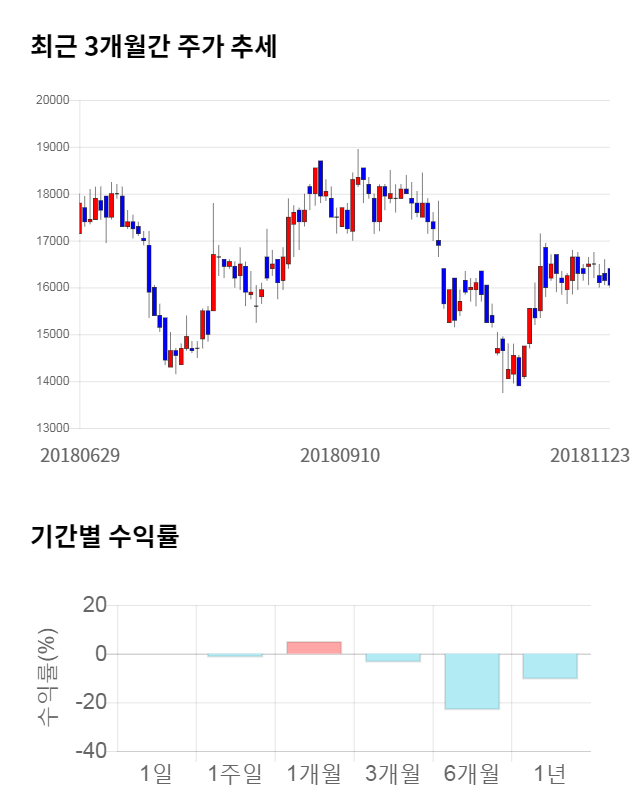Click the '1년' axis label

550,773
